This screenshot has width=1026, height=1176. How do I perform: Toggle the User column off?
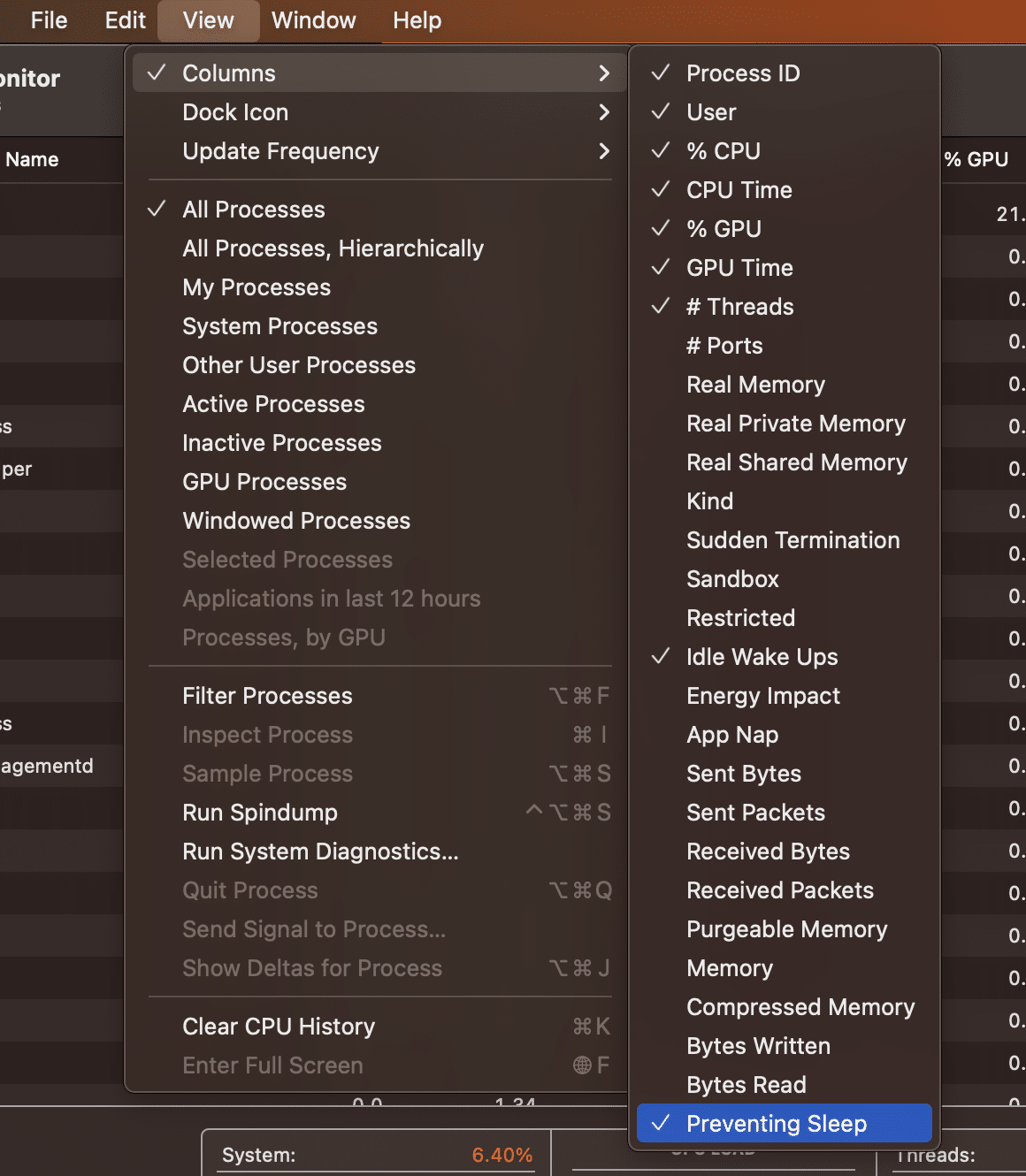tap(784, 112)
